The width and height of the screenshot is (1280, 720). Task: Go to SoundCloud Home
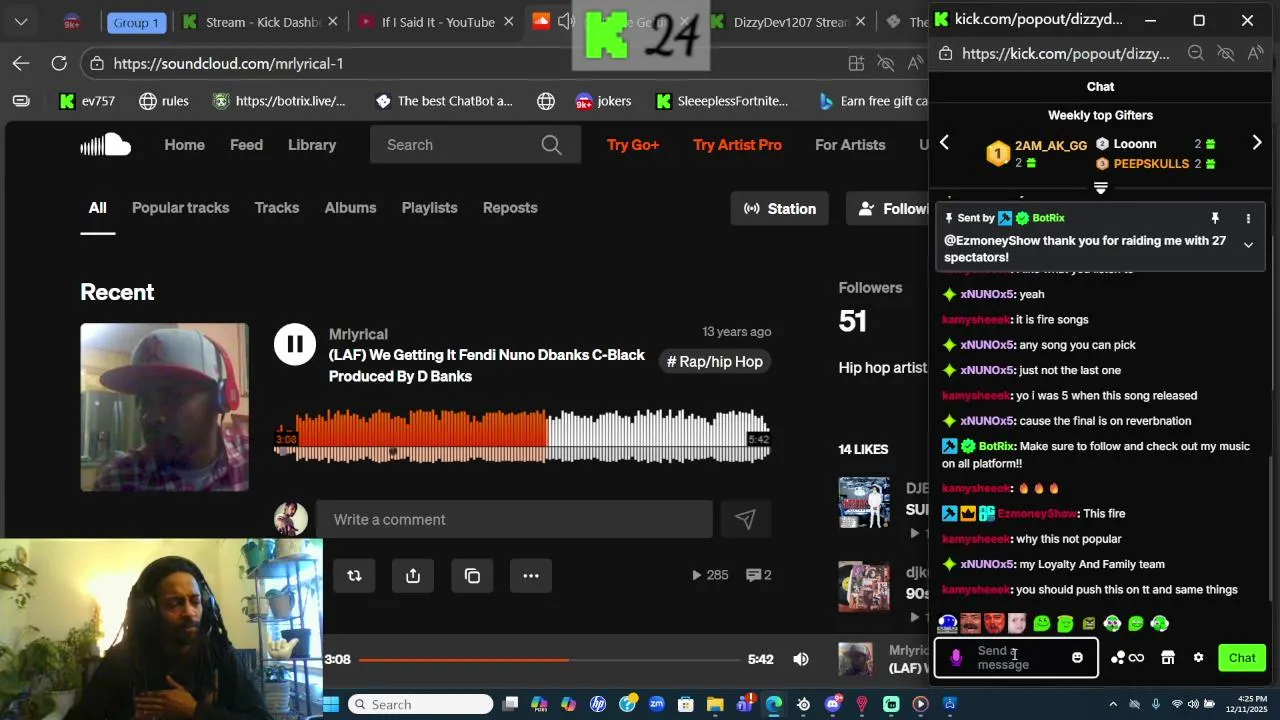[184, 145]
